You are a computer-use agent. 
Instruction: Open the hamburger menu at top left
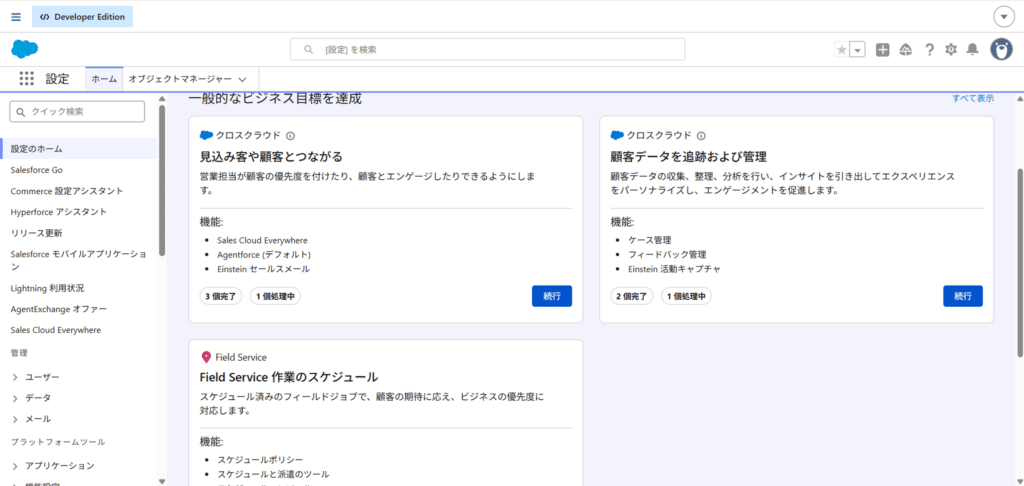[16, 17]
